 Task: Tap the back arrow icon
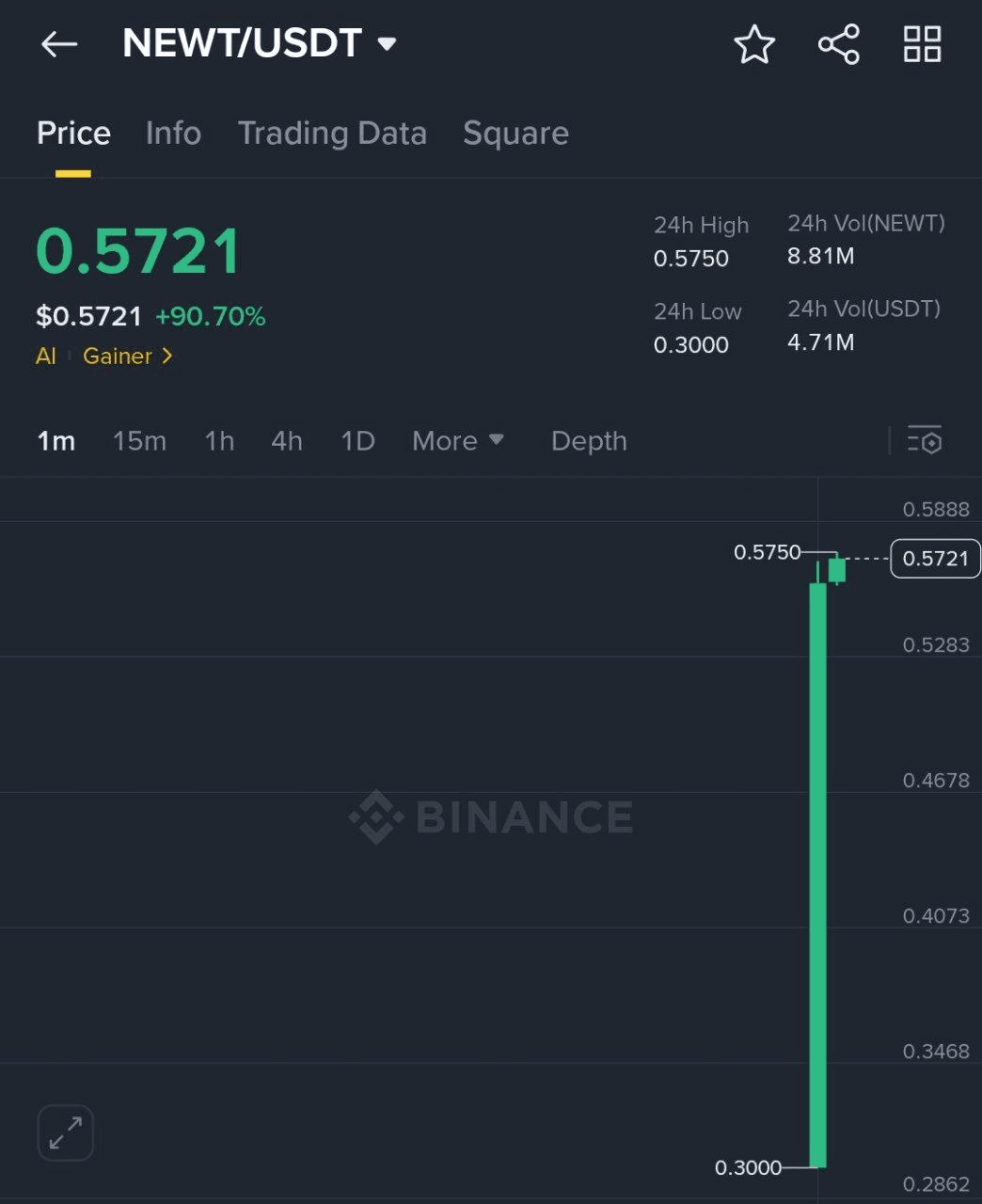point(59,44)
